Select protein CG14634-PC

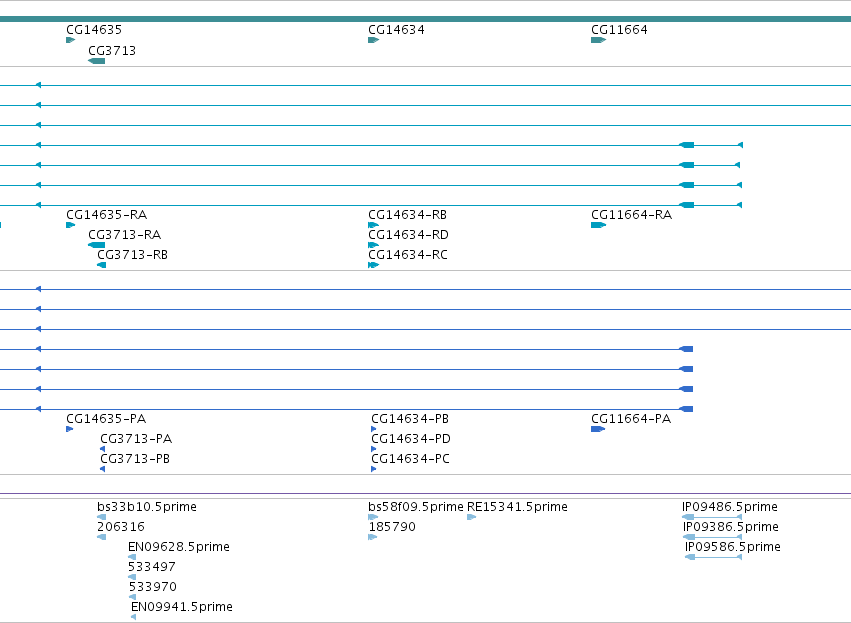[410, 459]
